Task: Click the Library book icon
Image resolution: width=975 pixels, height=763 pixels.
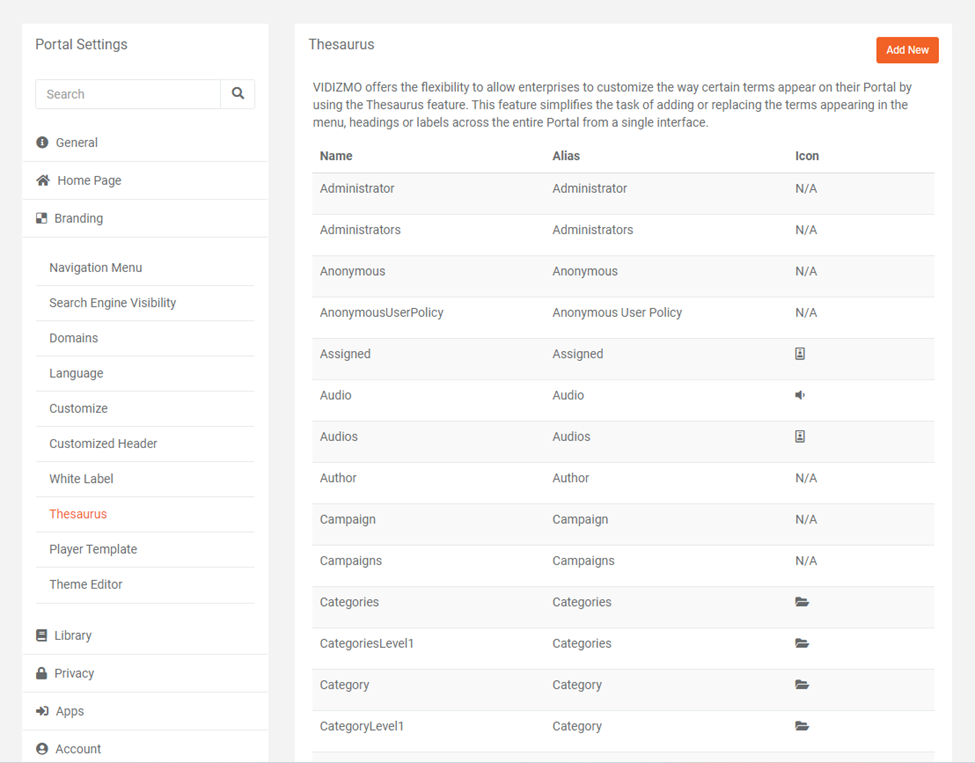Action: point(42,636)
